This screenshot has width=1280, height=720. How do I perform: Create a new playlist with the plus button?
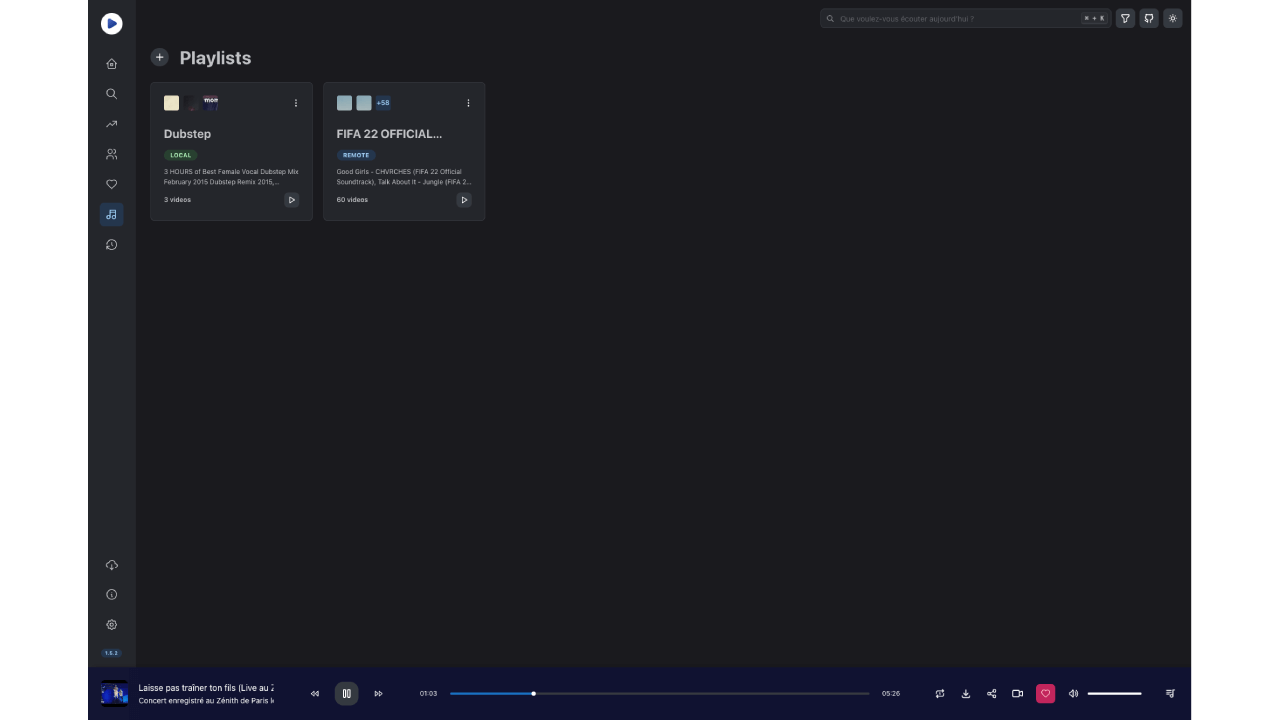click(159, 57)
